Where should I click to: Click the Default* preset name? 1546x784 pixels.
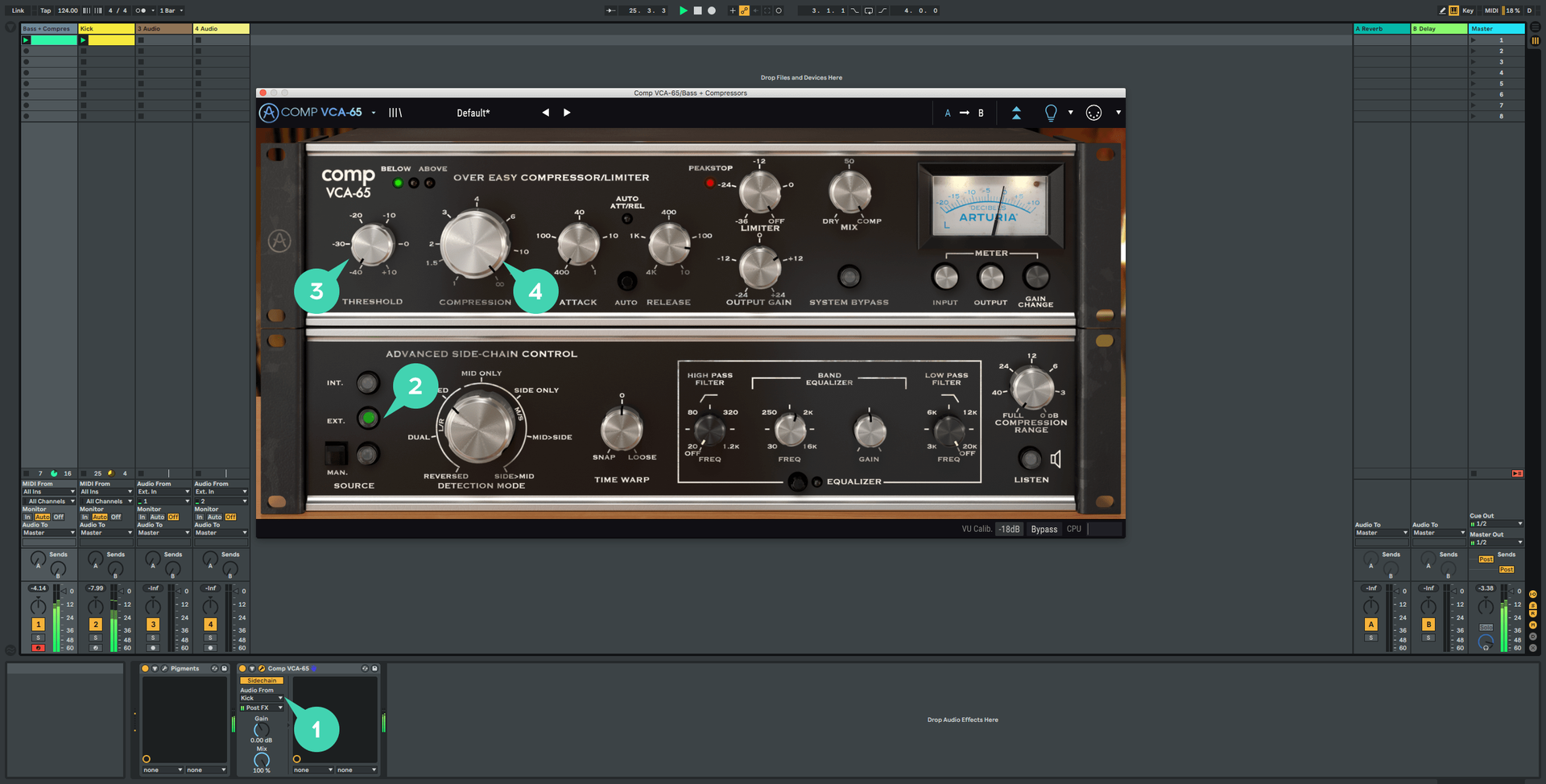click(473, 113)
